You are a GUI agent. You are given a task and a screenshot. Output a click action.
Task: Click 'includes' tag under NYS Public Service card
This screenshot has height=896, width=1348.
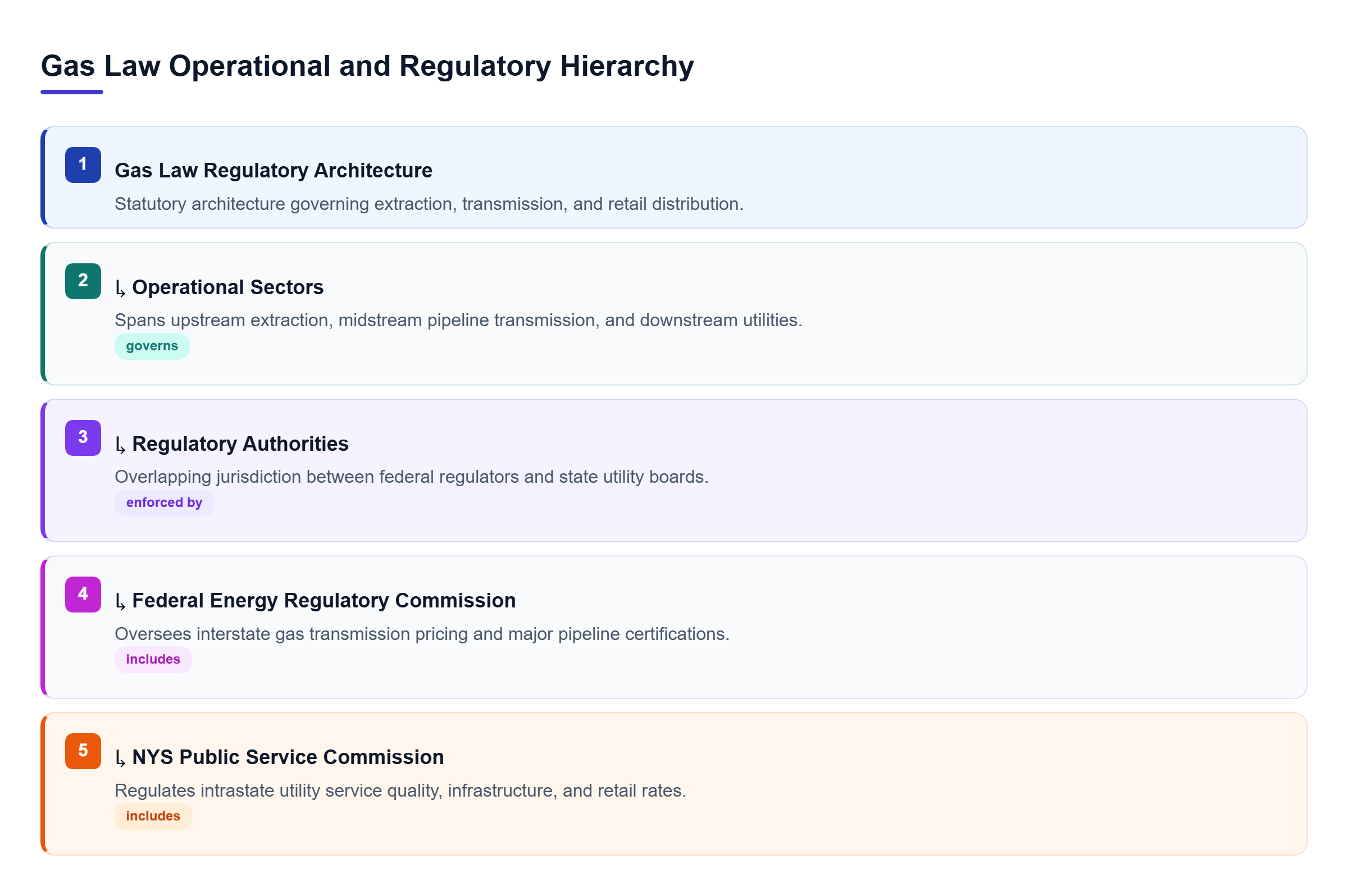point(153,816)
